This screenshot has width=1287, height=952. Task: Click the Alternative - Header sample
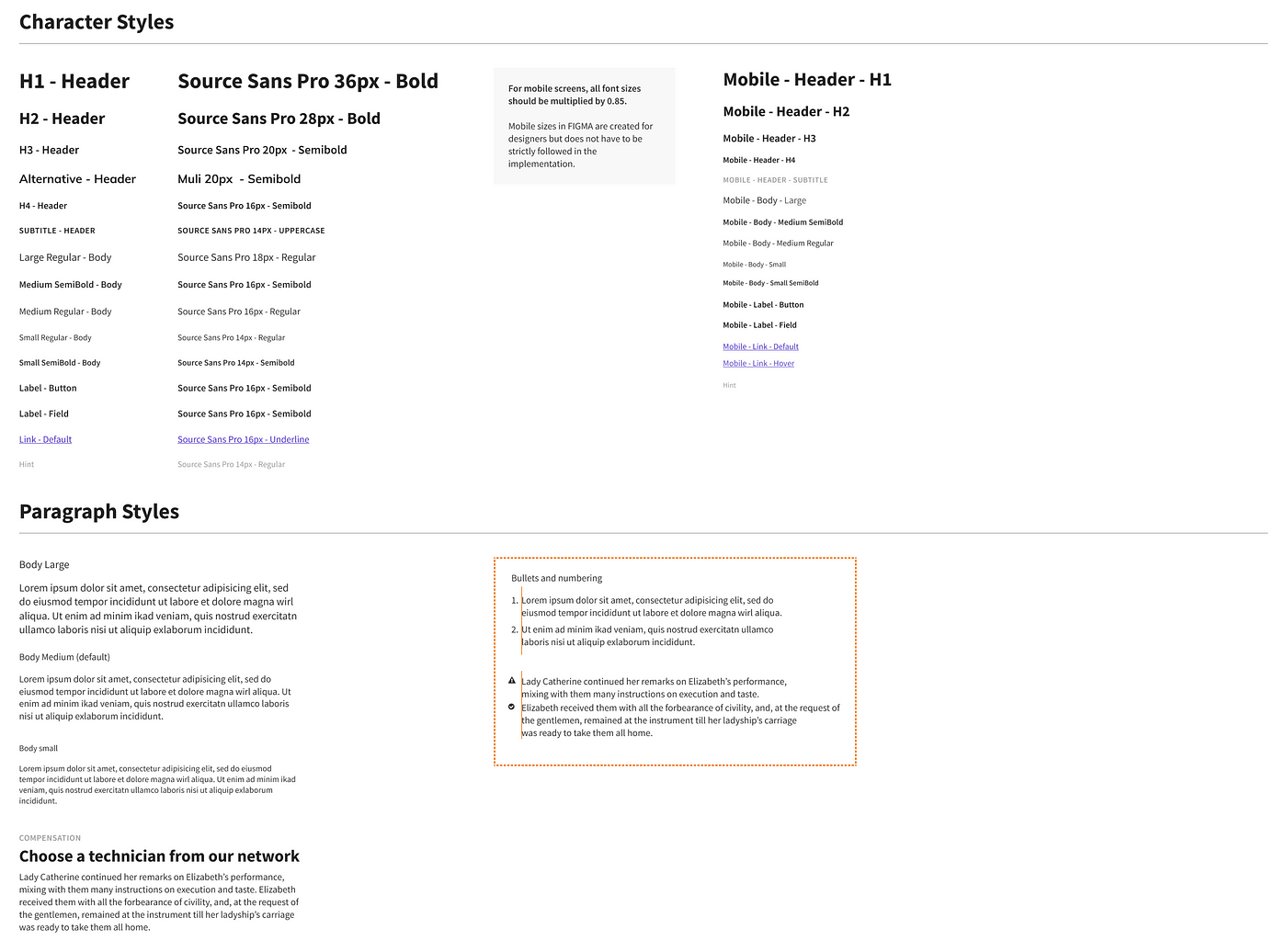tap(78, 179)
